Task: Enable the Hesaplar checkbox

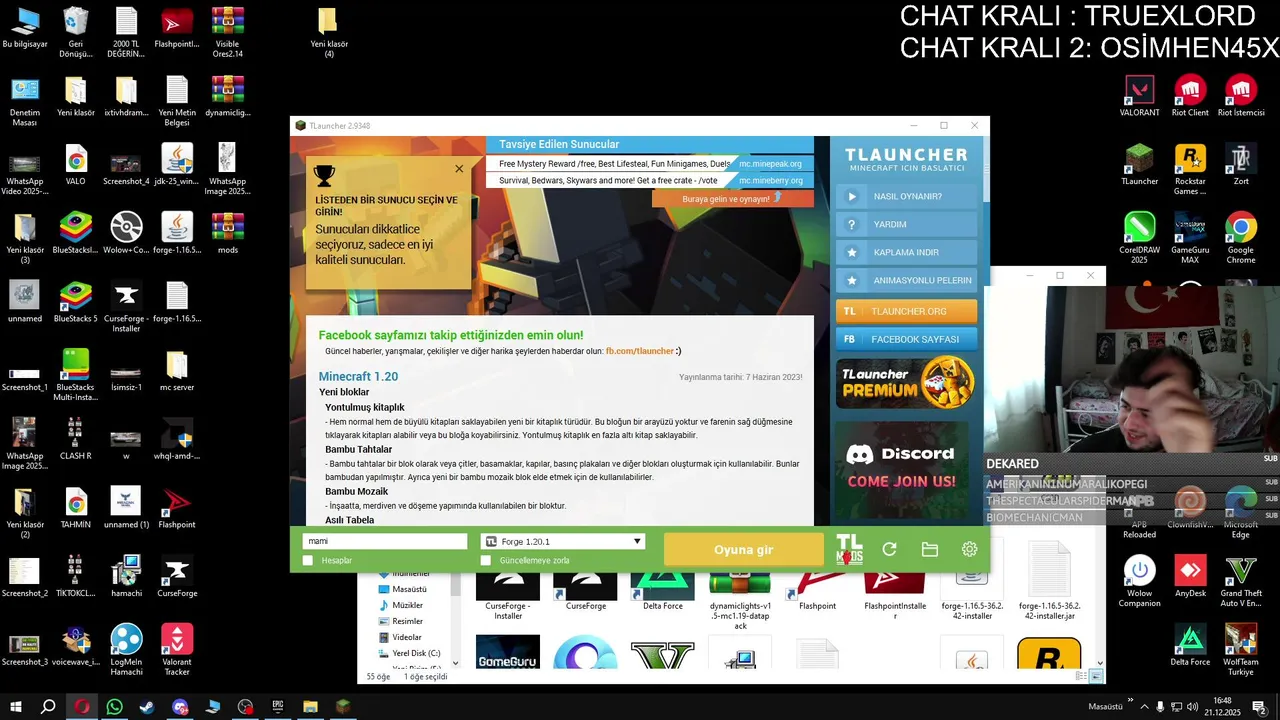Action: pyautogui.click(x=308, y=561)
